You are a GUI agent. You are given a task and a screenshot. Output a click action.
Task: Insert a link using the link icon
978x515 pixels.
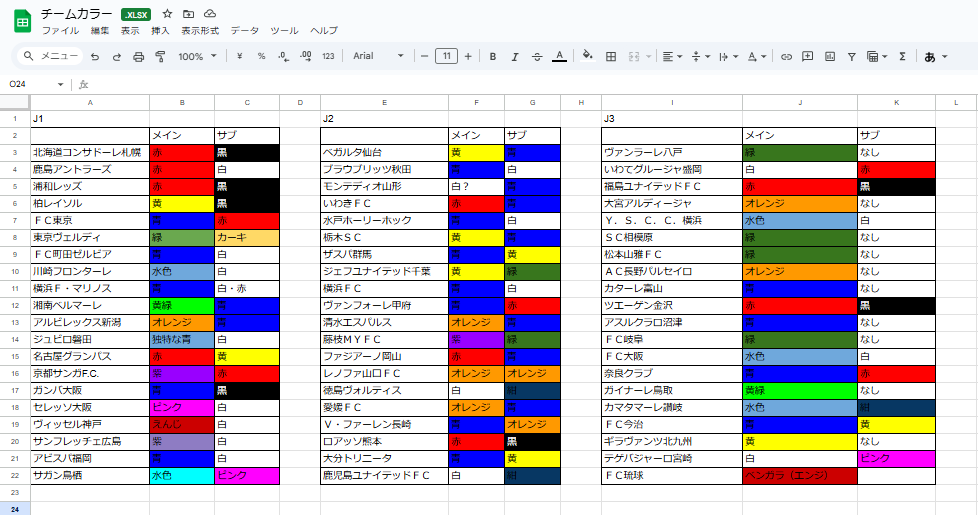tap(786, 56)
